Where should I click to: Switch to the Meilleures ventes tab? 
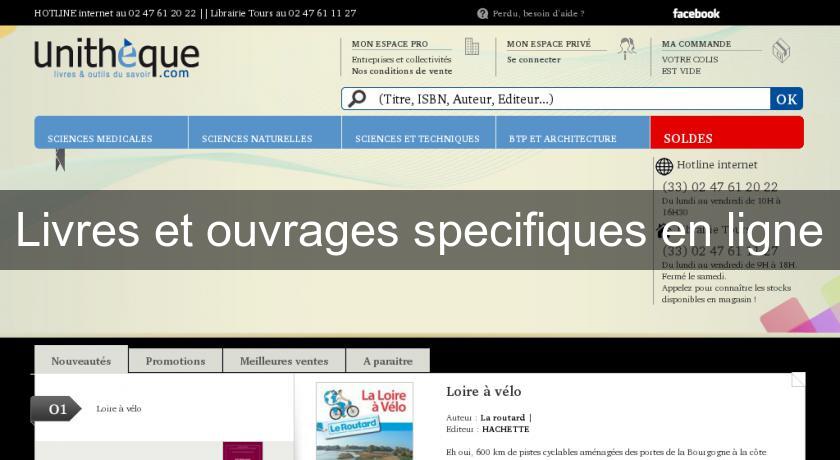click(284, 360)
